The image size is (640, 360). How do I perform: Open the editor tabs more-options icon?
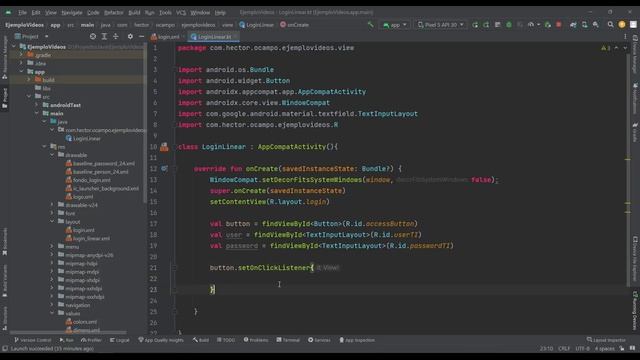[625, 37]
